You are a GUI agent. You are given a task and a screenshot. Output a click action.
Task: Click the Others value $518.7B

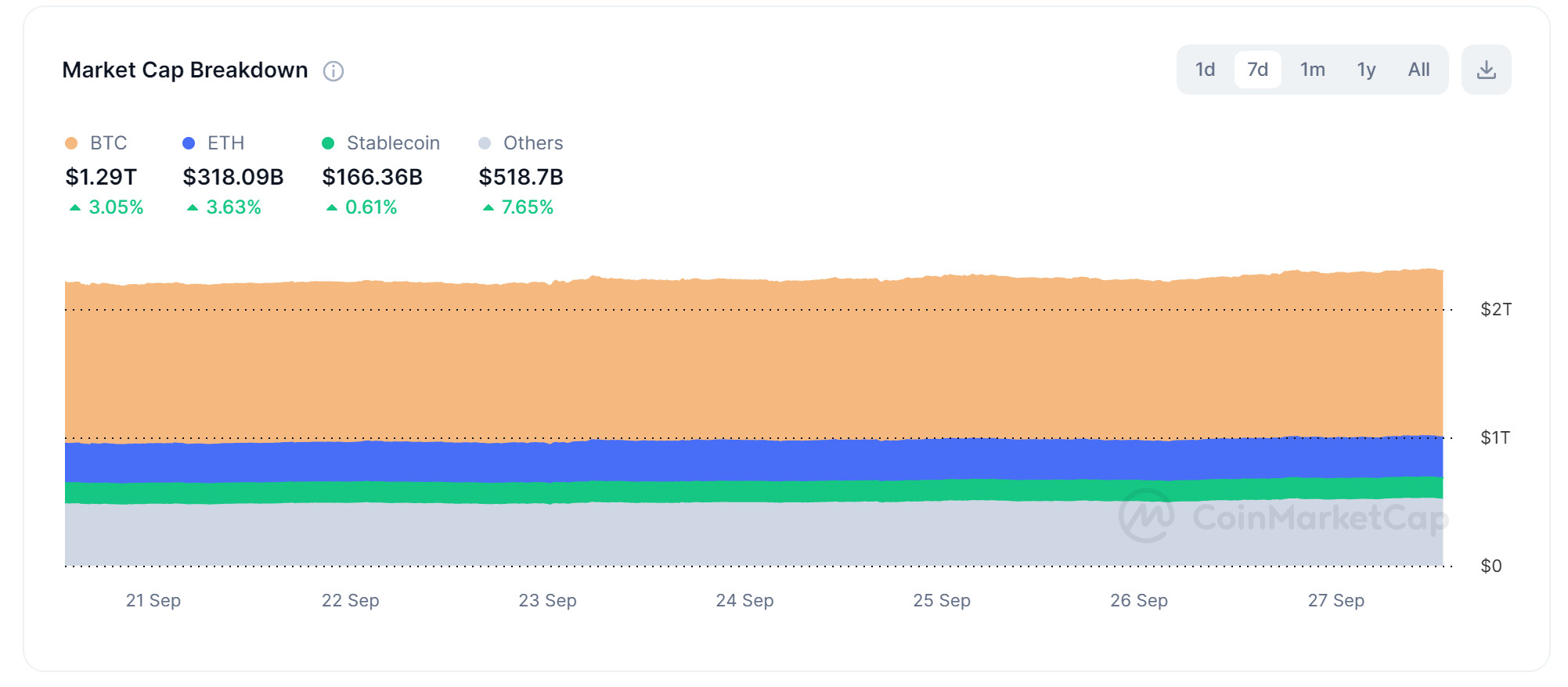click(521, 177)
